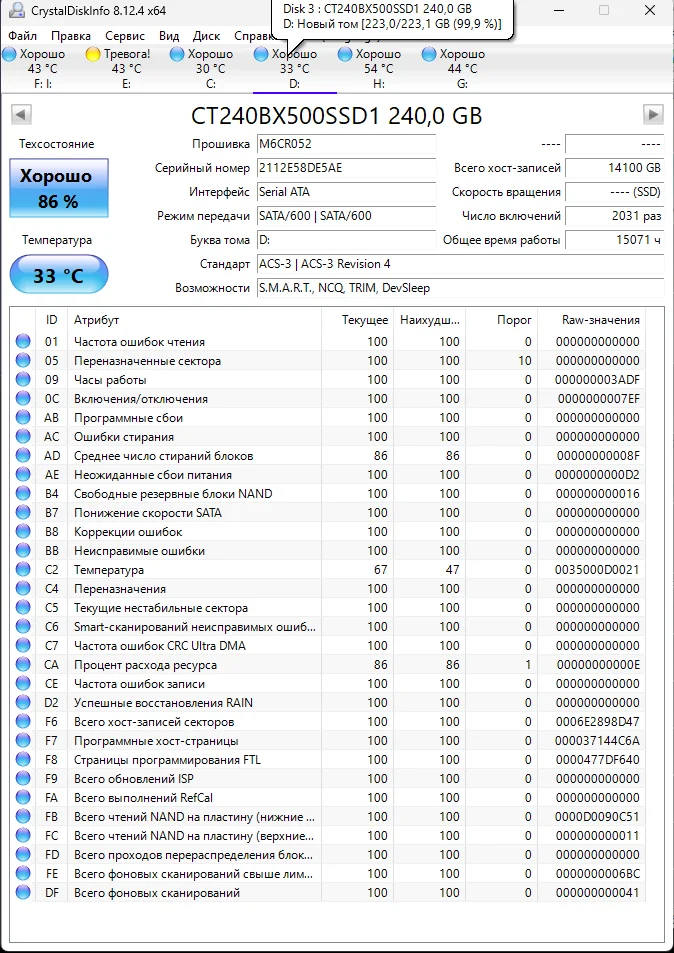Click the Буква тома field D:
Image resolution: width=674 pixels, height=953 pixels.
click(346, 240)
